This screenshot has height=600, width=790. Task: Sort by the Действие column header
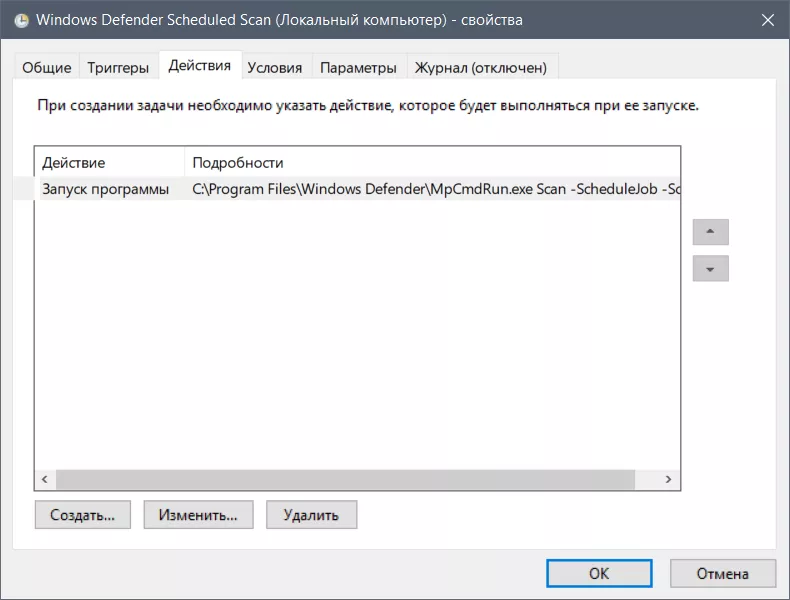109,163
